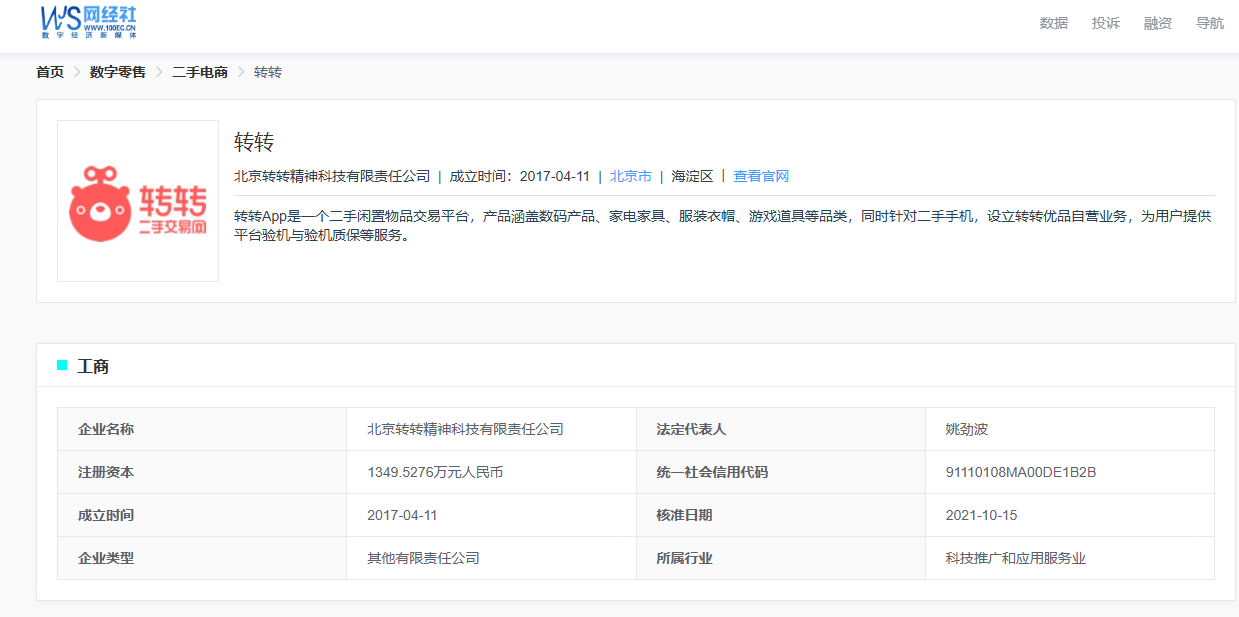Follow the 北京市 location link
This screenshot has height=617, width=1239.
pos(631,176)
